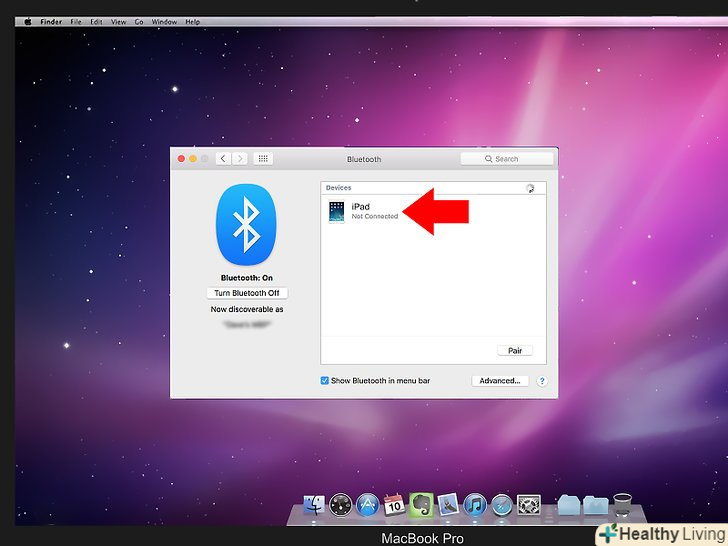
Task: Click the large Bluetooth logo icon
Action: (246, 225)
